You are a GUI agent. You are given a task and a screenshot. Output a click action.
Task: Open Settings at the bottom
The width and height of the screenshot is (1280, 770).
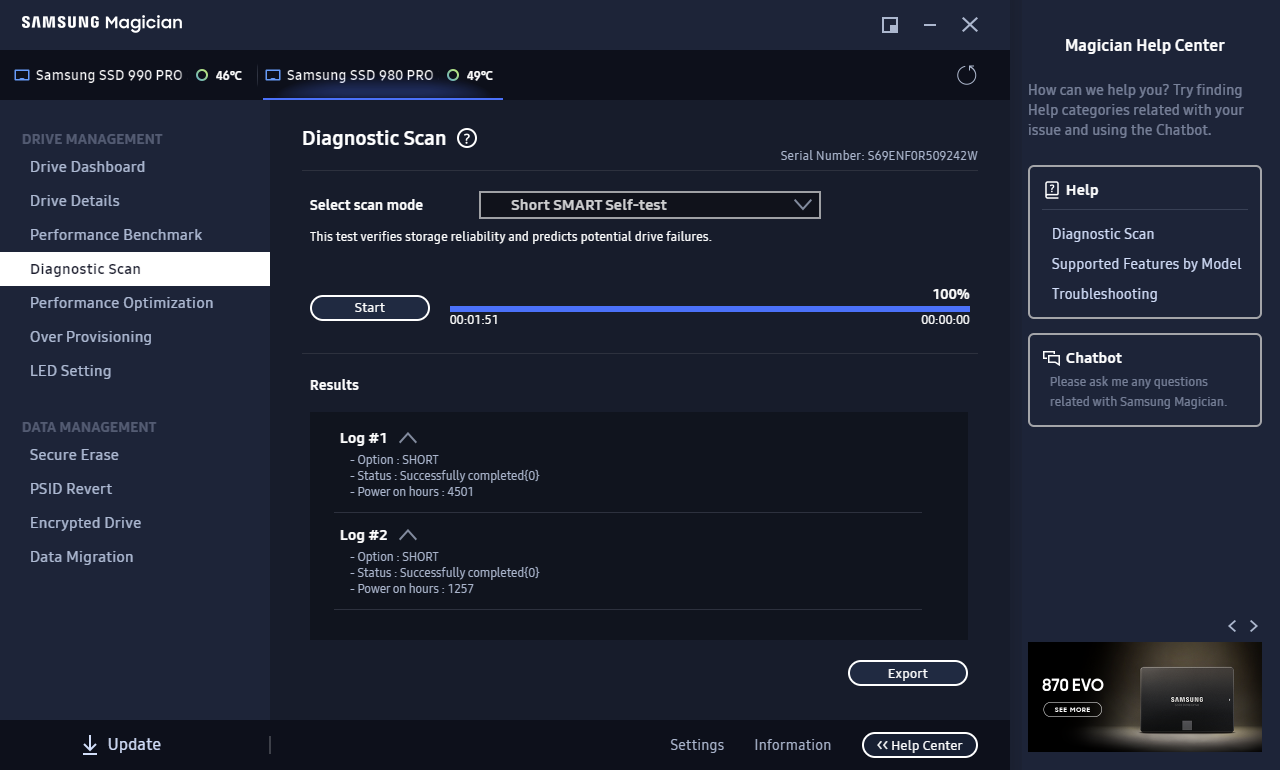point(697,745)
